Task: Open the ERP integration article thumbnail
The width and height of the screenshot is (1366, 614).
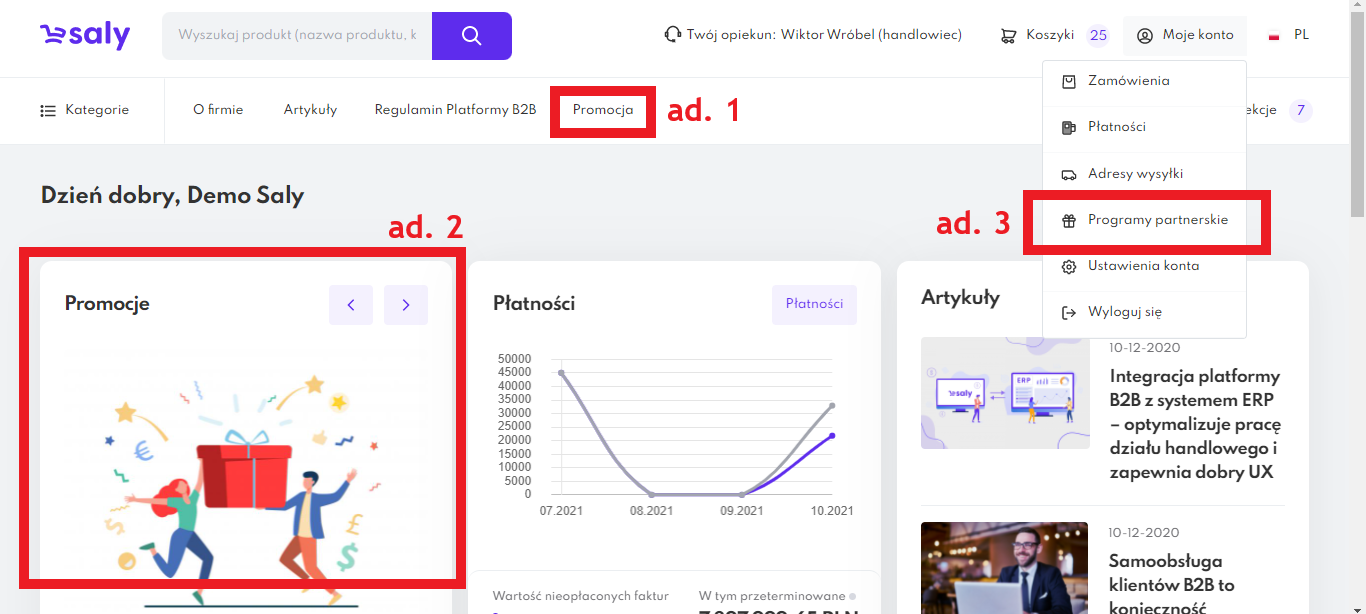Action: (1004, 393)
